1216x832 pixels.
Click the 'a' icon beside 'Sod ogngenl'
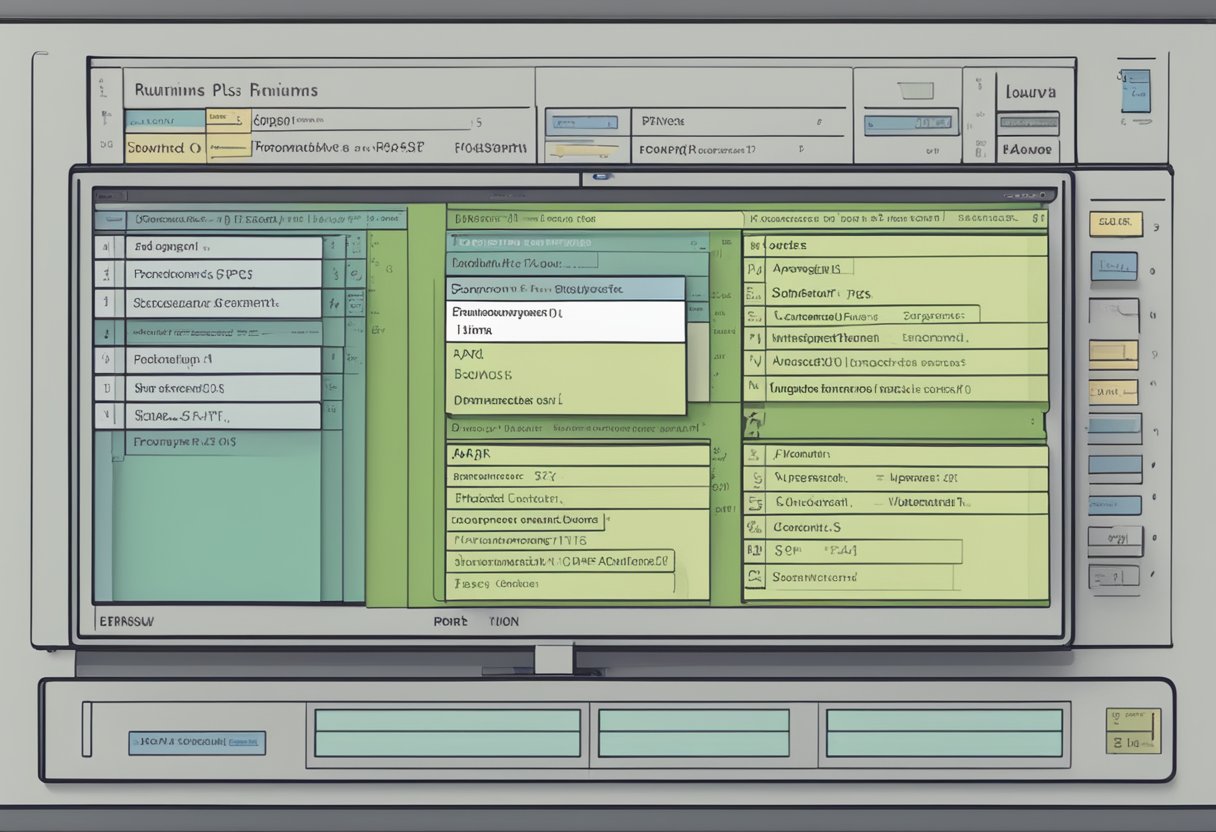point(103,245)
